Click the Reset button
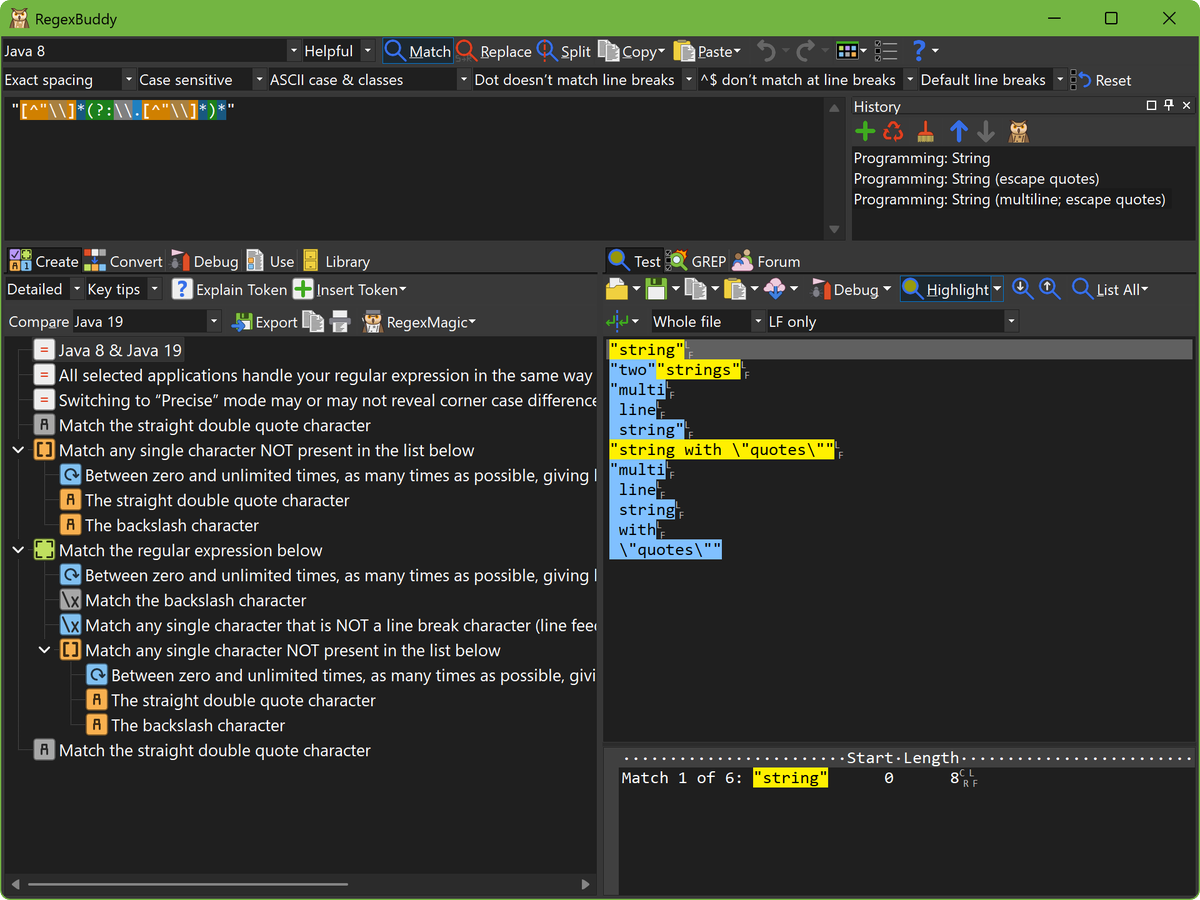 tap(1101, 80)
